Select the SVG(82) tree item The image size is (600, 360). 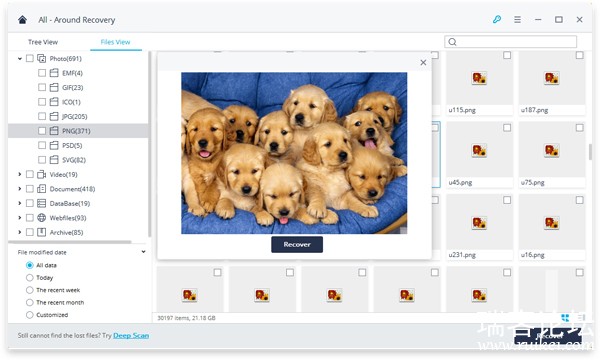74,160
